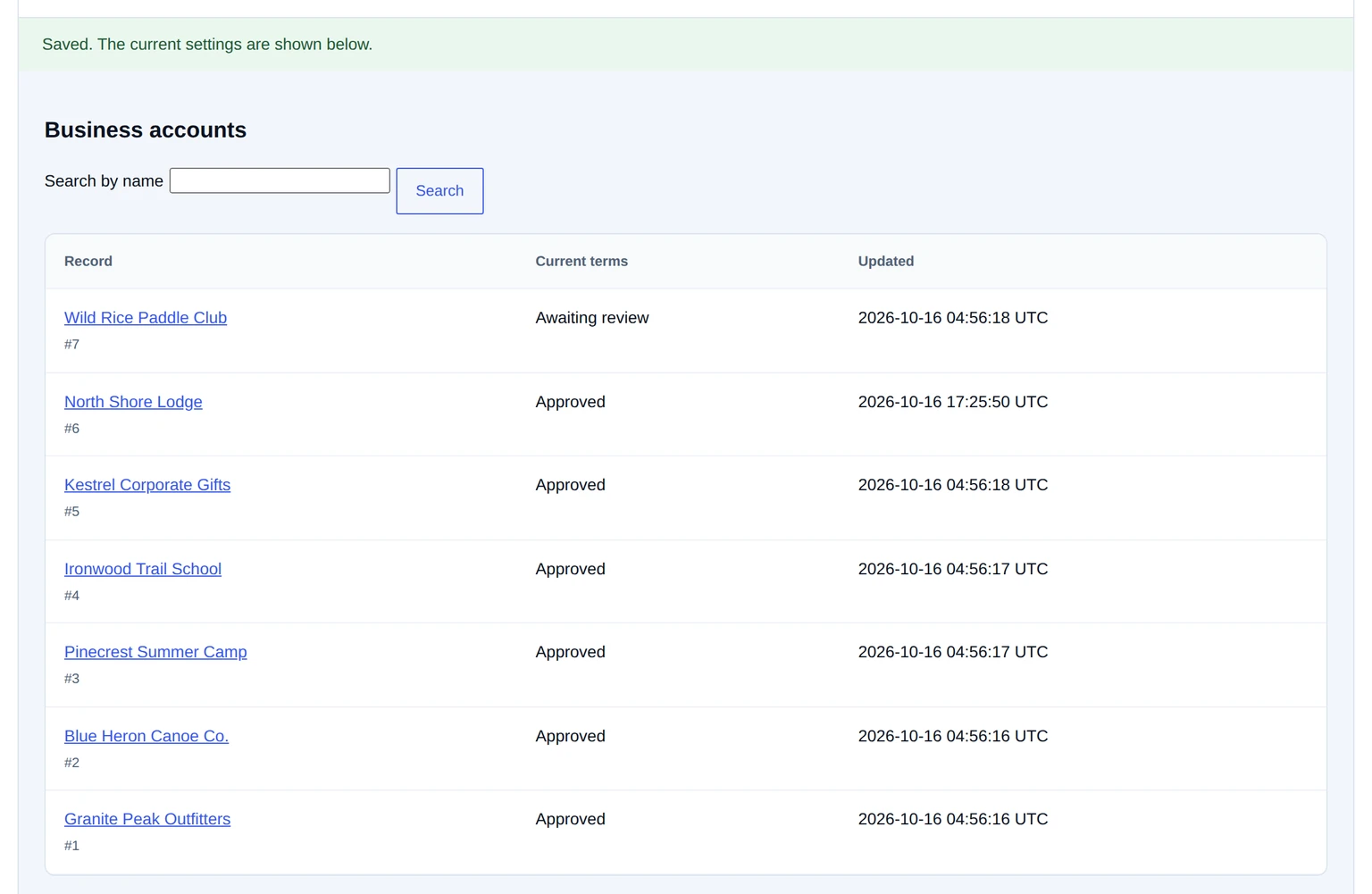Open the Ironwood Trail School record
The image size is (1372, 894).
(x=143, y=569)
